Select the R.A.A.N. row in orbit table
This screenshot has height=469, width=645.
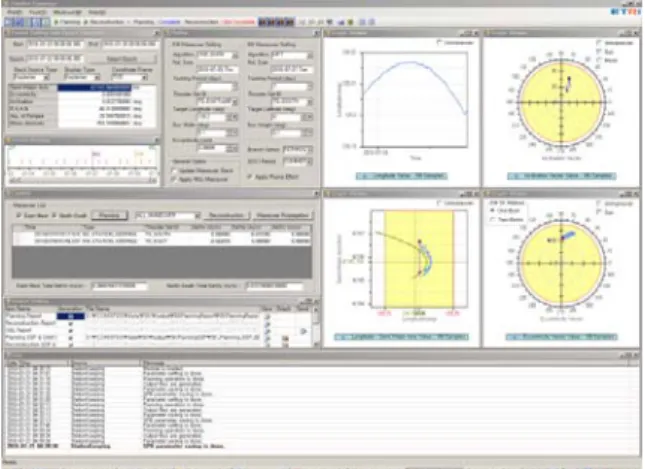(x=82, y=109)
